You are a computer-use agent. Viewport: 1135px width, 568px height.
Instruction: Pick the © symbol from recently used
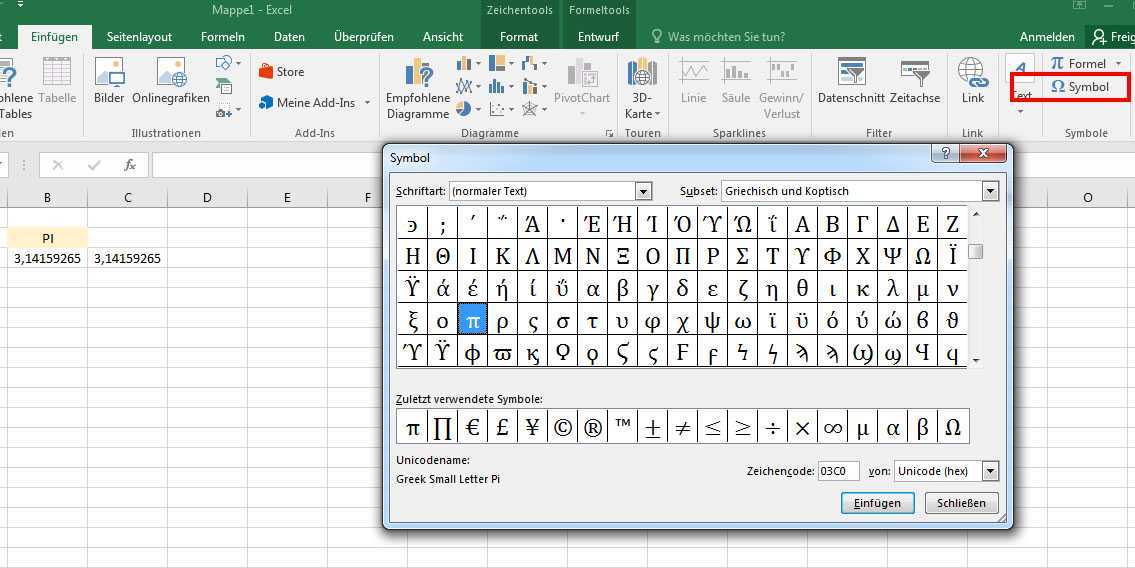562,427
